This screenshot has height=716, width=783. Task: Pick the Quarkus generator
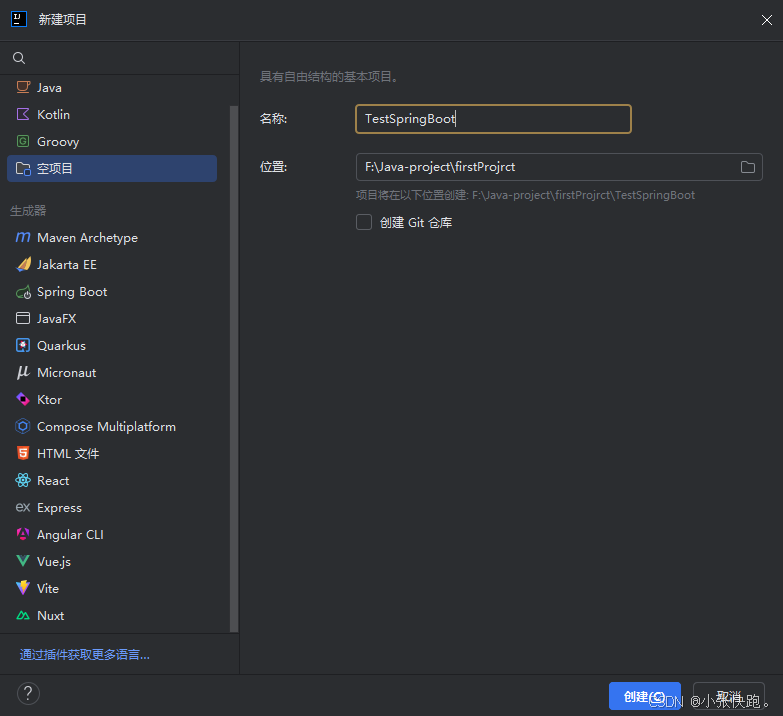coord(112,346)
